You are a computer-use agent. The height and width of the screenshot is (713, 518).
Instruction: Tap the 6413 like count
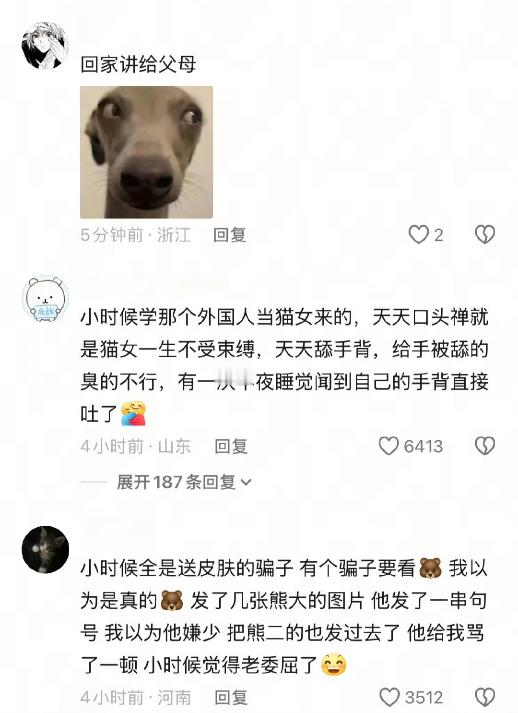coord(423,446)
